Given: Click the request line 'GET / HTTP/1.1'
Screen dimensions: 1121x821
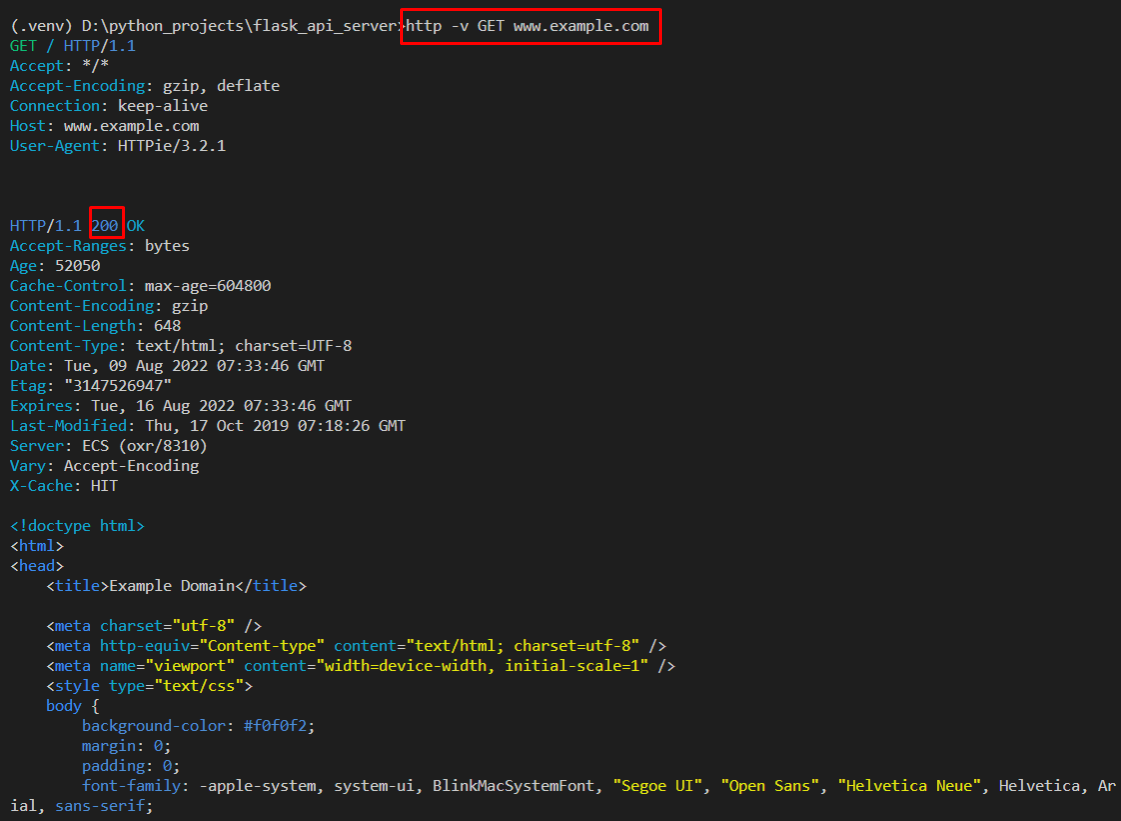Looking at the screenshot, I should (x=73, y=46).
